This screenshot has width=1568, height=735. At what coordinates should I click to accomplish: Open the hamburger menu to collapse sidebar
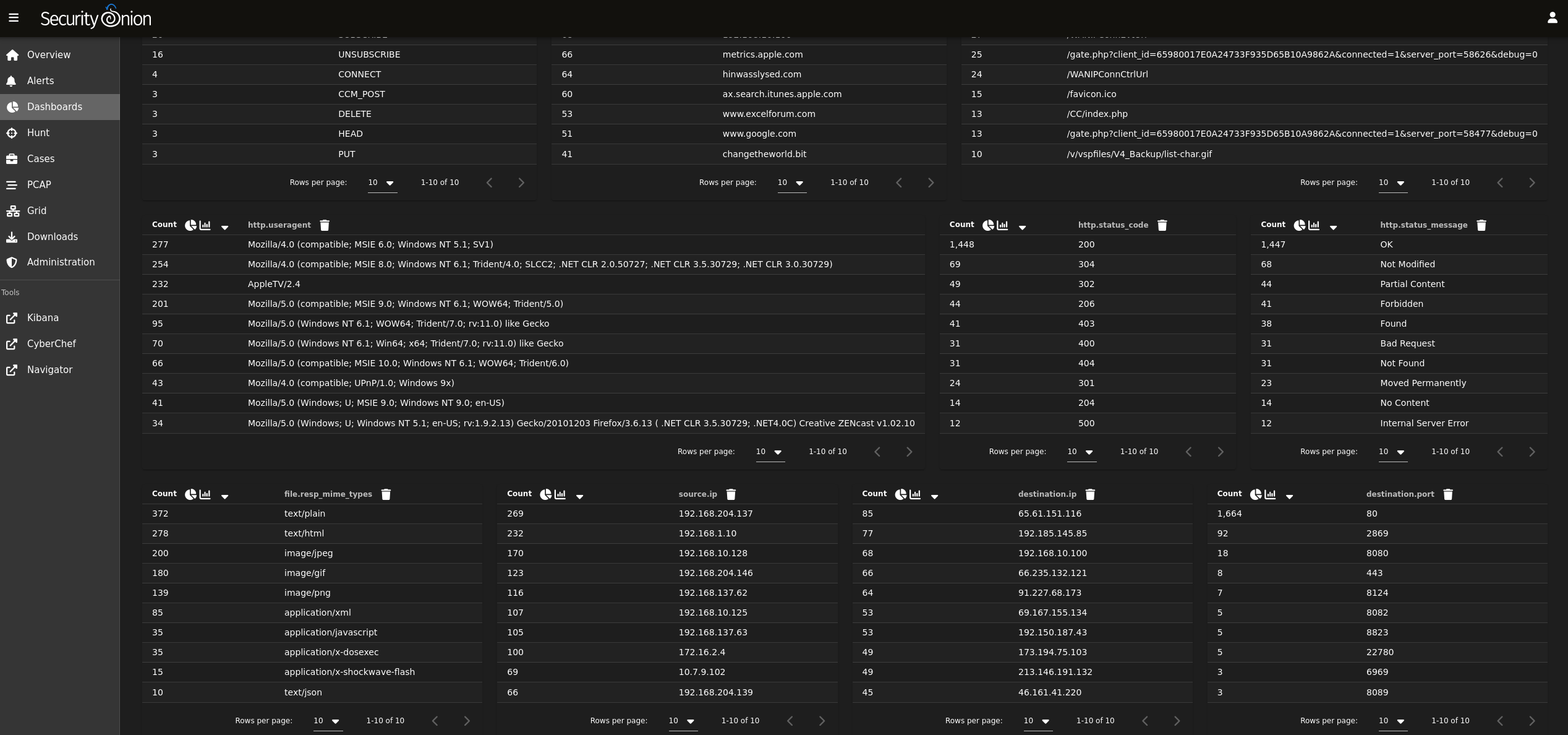14,17
